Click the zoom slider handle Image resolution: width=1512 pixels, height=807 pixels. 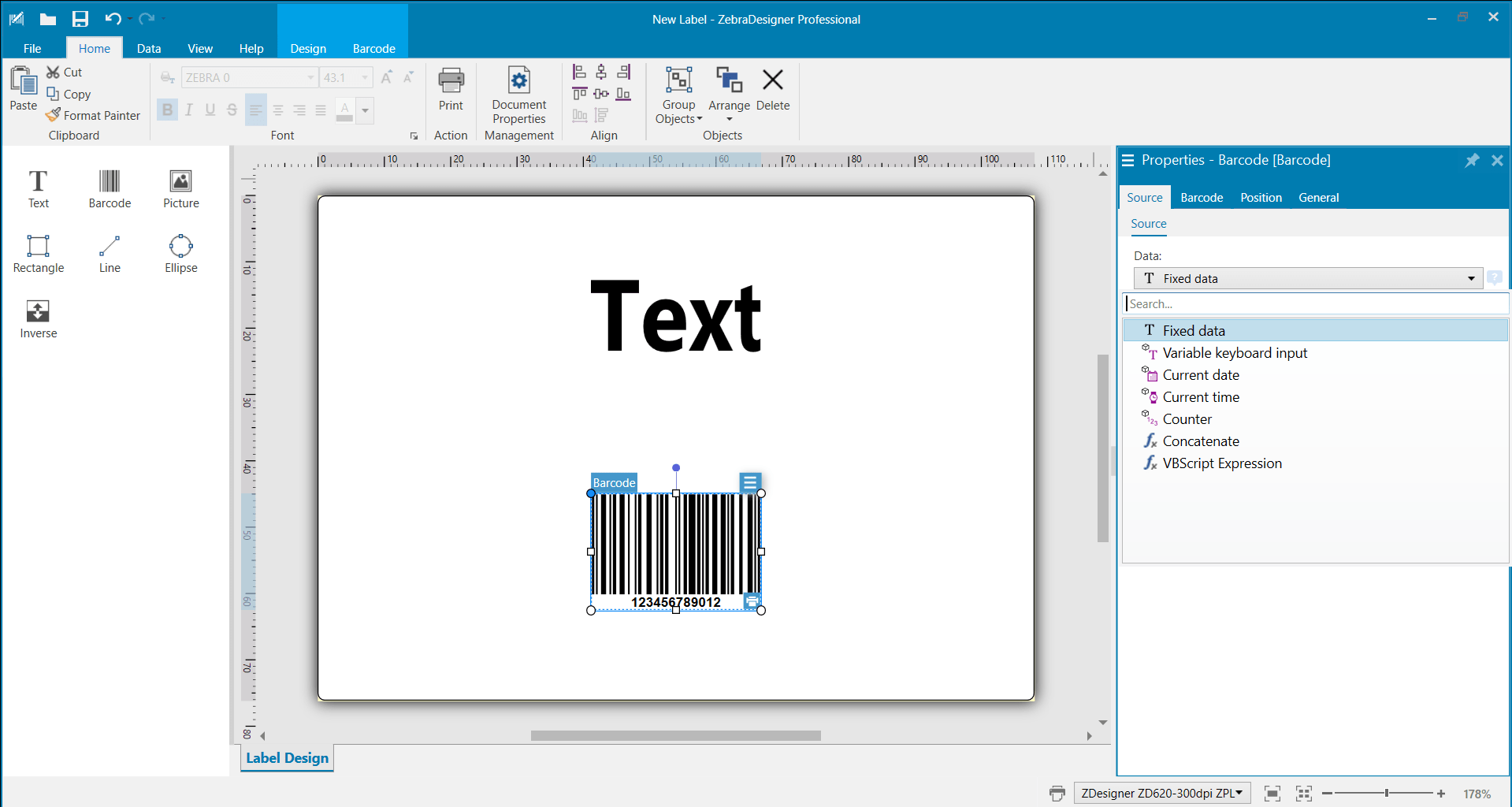click(x=1387, y=794)
